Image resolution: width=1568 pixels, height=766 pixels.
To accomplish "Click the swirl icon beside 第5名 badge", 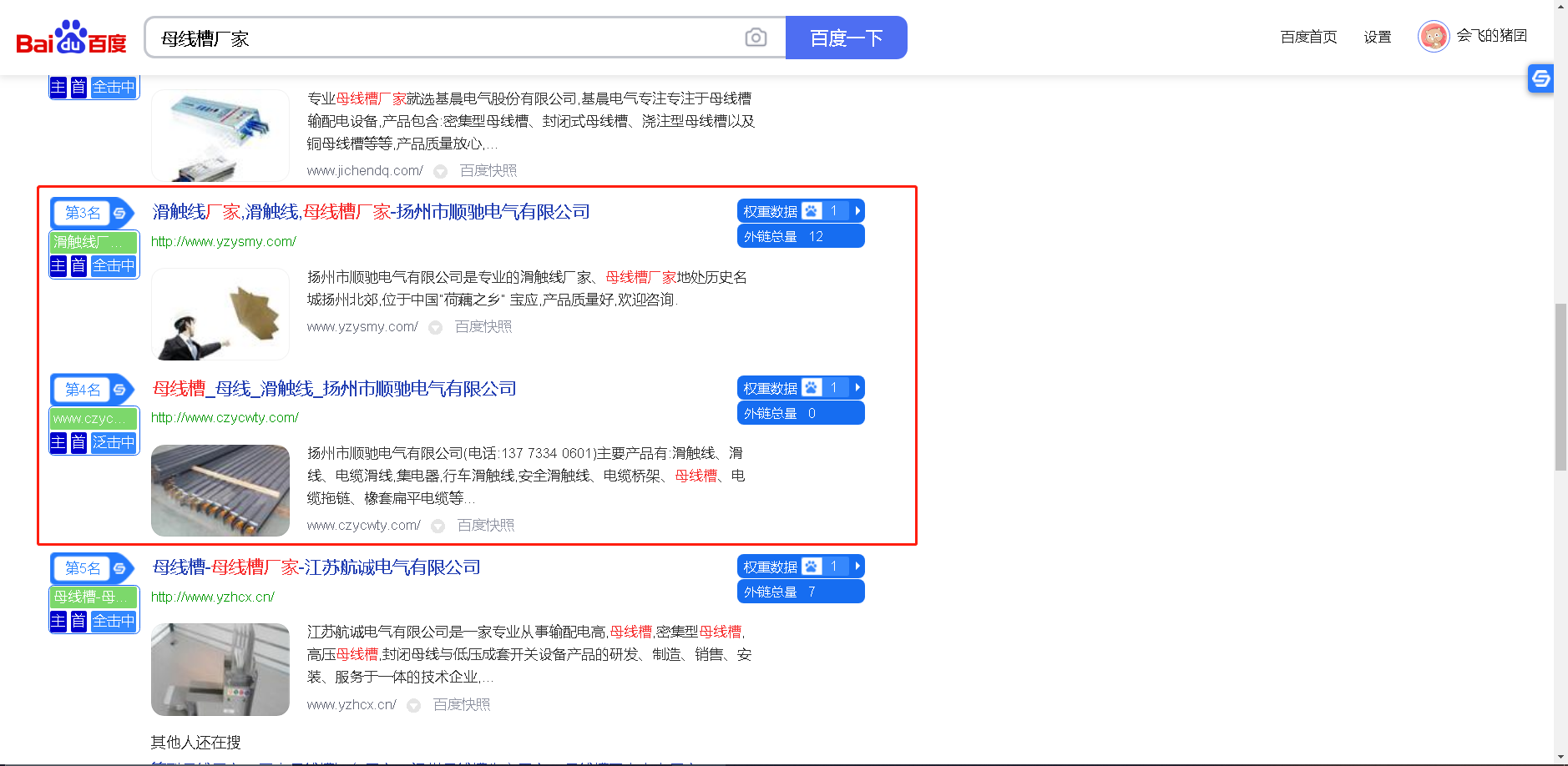I will tap(119, 568).
